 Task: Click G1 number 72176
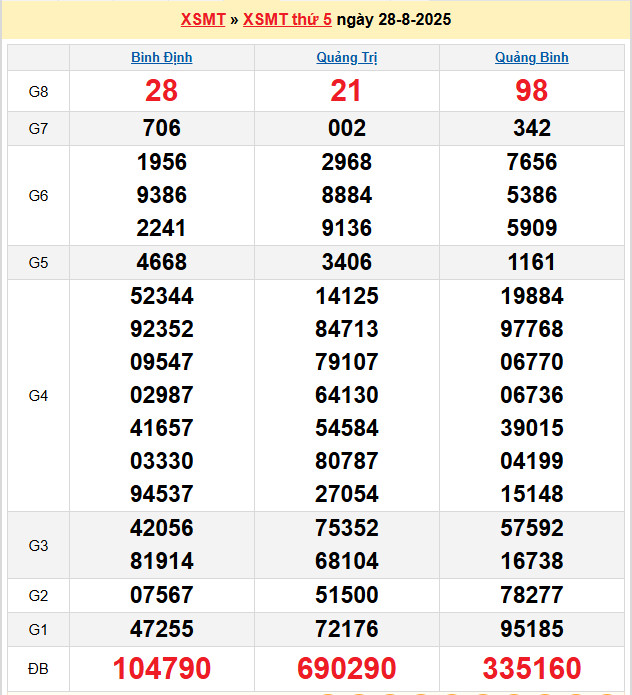(347, 629)
